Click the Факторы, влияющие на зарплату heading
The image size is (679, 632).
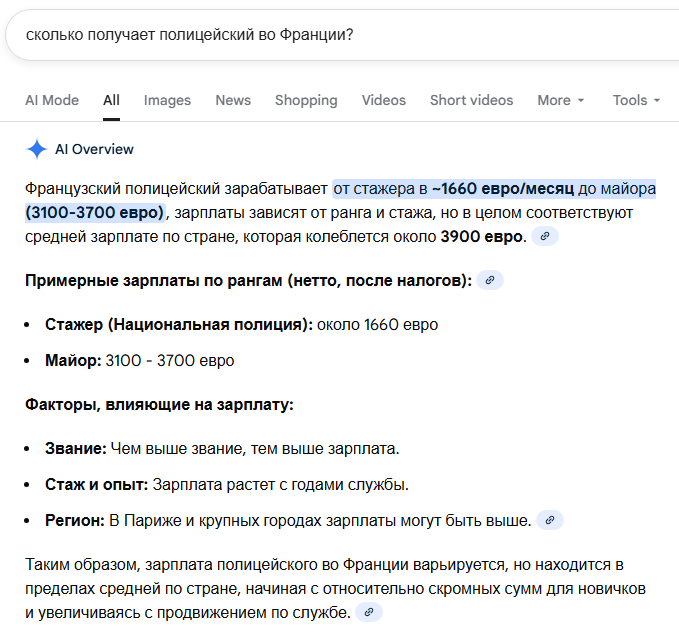pos(159,405)
